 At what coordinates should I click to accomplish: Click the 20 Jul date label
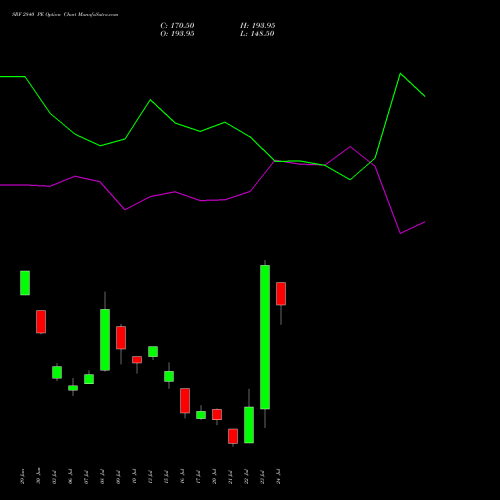click(214, 477)
